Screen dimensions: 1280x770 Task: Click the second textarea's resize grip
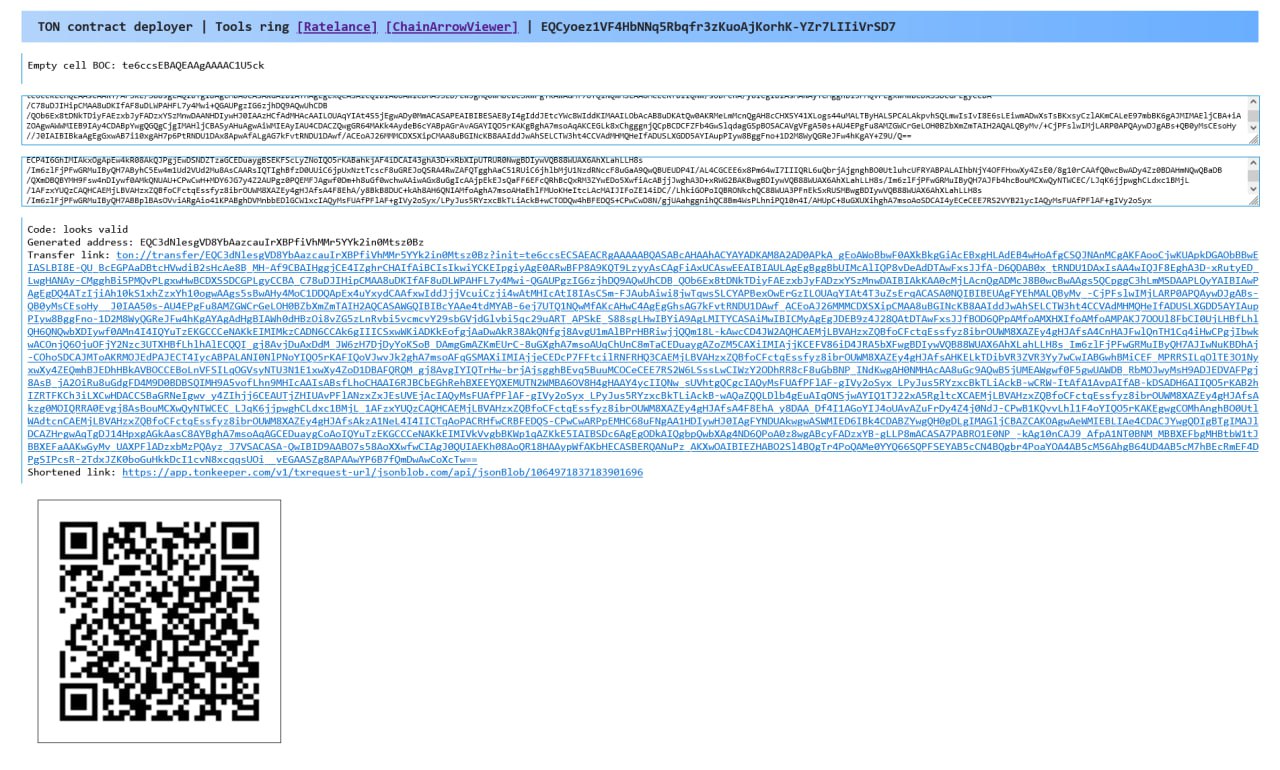pyautogui.click(x=1253, y=200)
